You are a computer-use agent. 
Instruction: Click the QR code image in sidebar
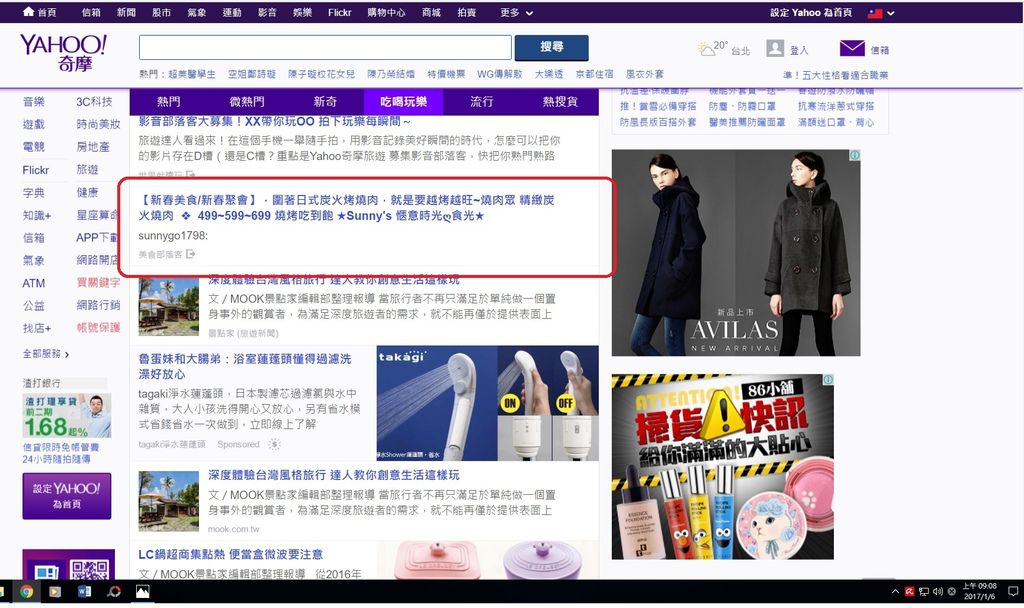(89, 569)
